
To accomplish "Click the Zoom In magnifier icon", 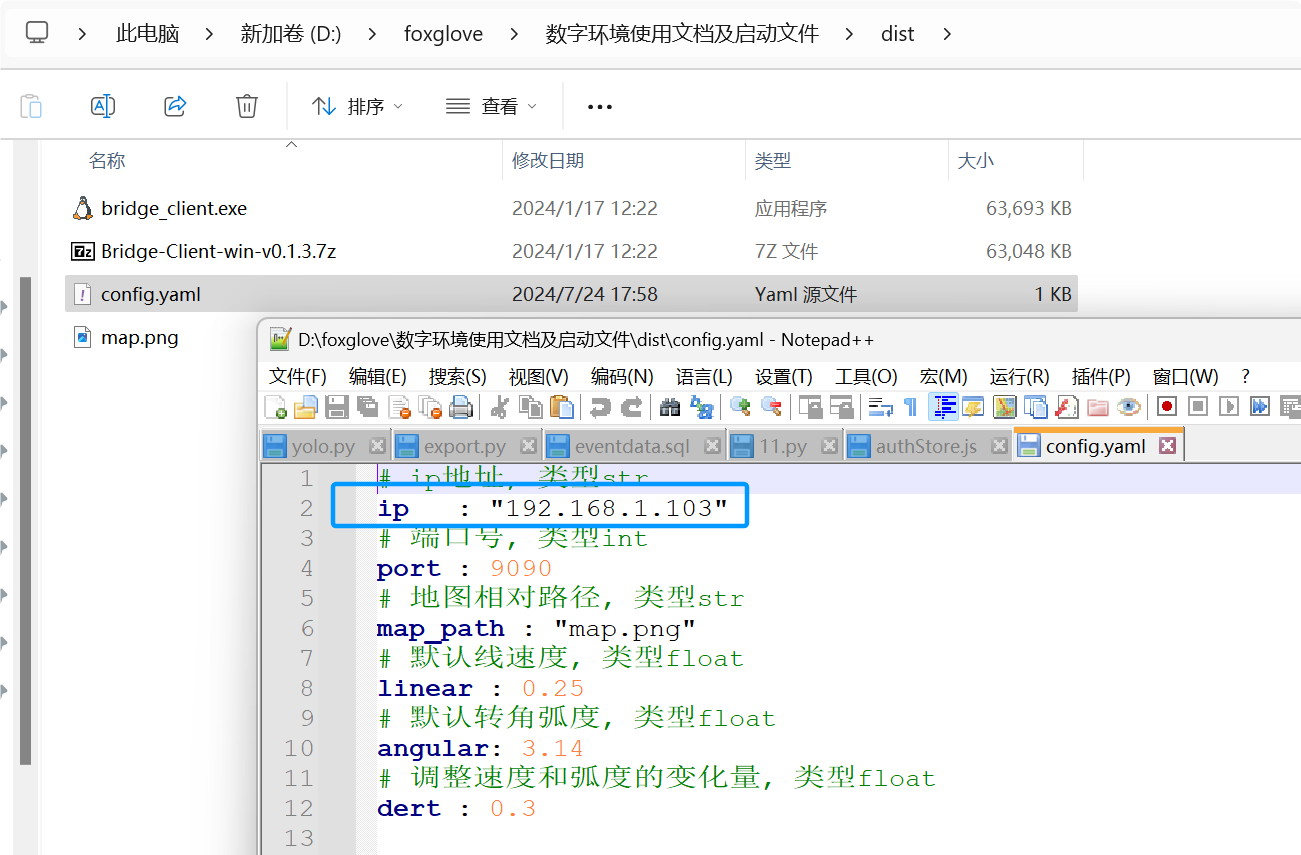I will [740, 407].
